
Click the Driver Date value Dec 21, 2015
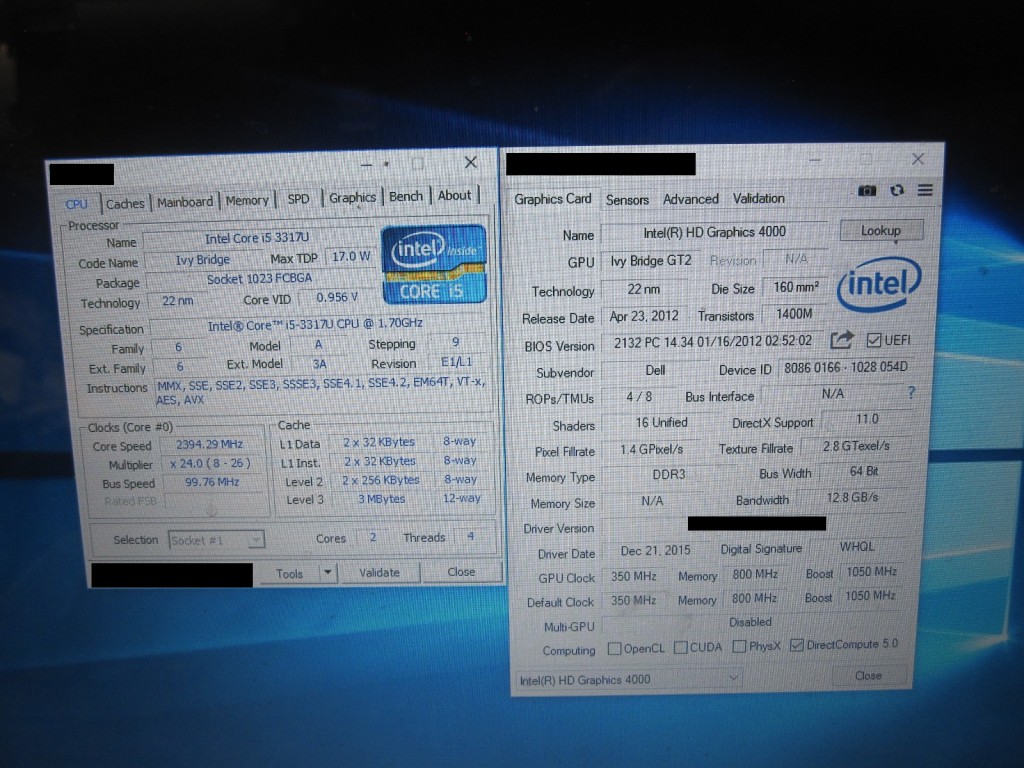(x=655, y=551)
